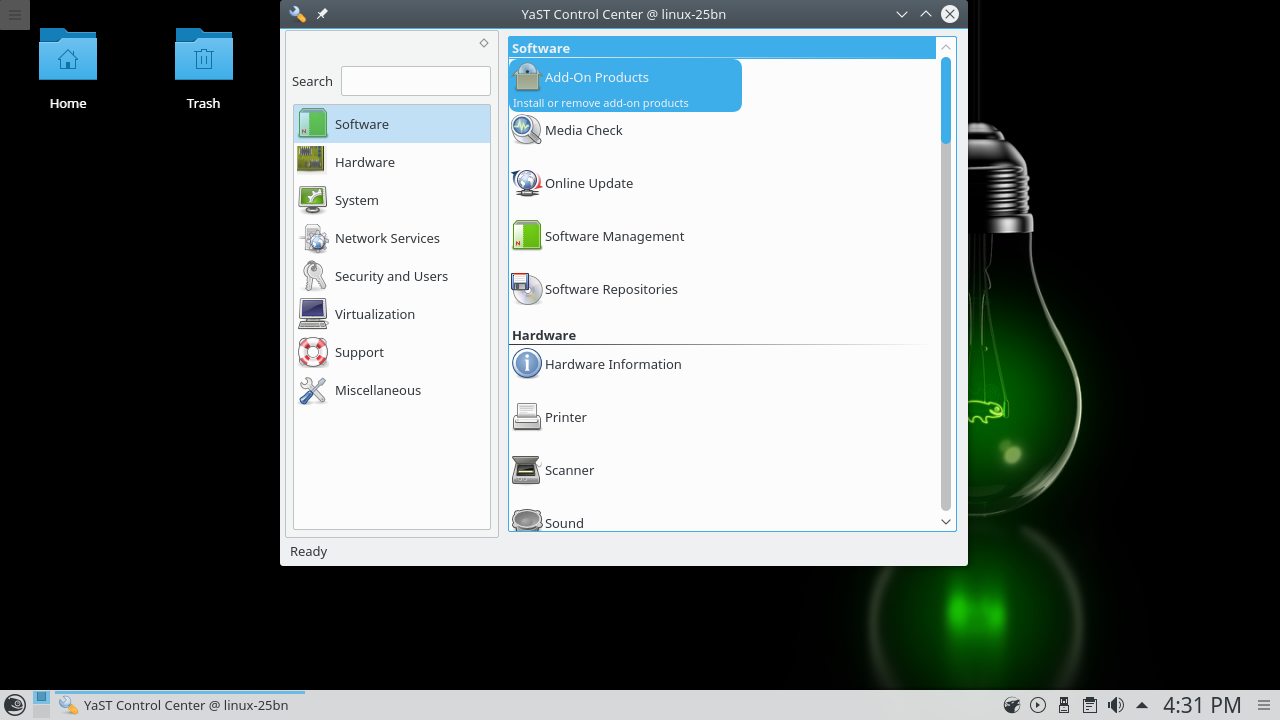Viewport: 1280px width, 720px height.
Task: Select the Virtualization category
Action: [374, 314]
